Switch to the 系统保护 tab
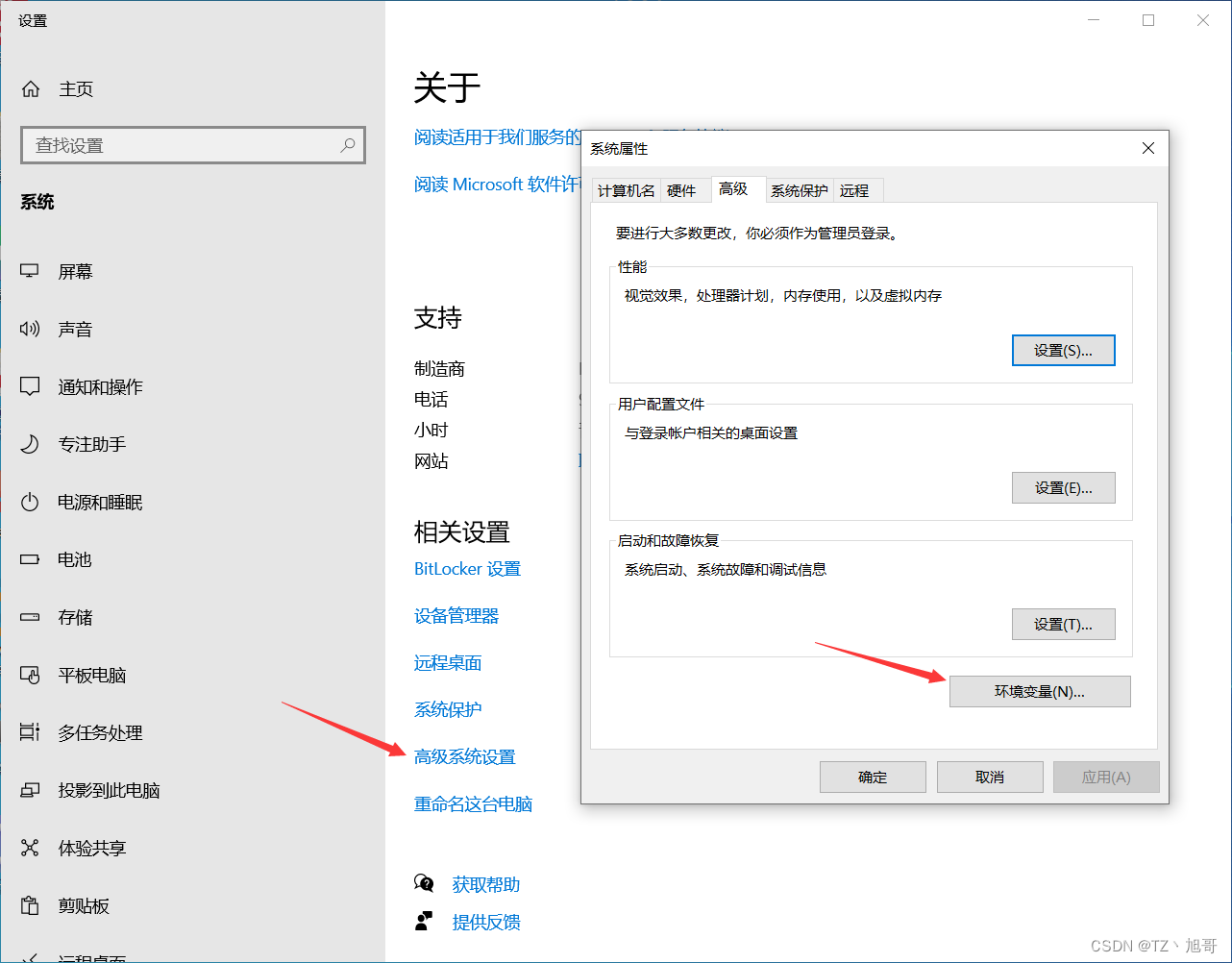 [x=800, y=190]
